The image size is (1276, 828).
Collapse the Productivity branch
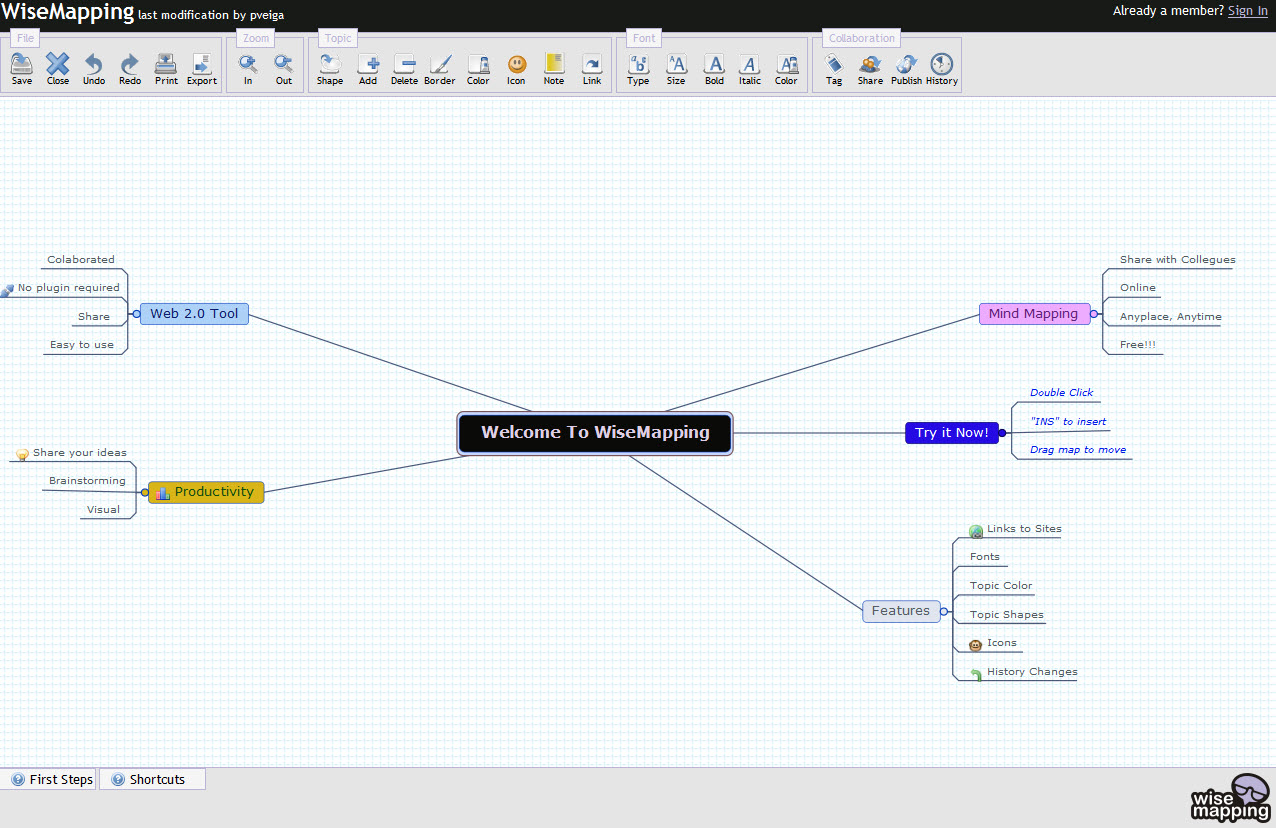145,492
